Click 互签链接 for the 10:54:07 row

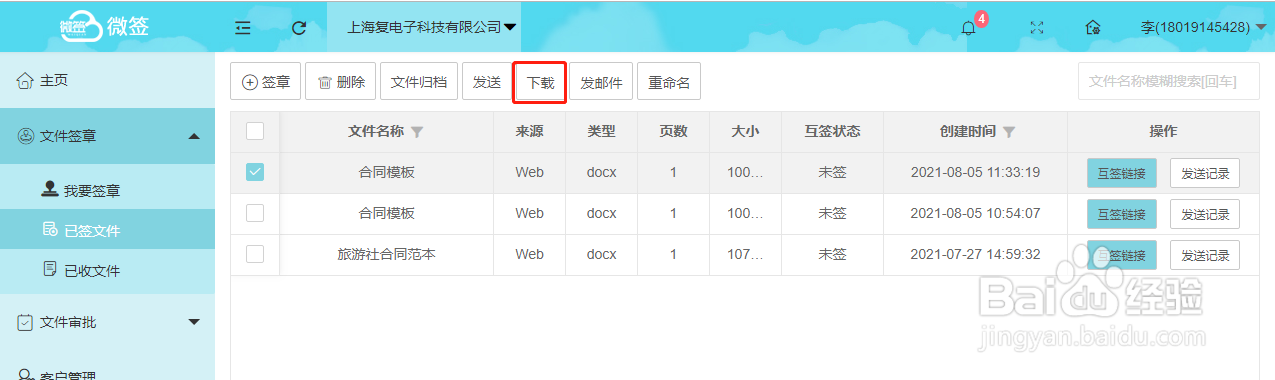pos(1122,214)
